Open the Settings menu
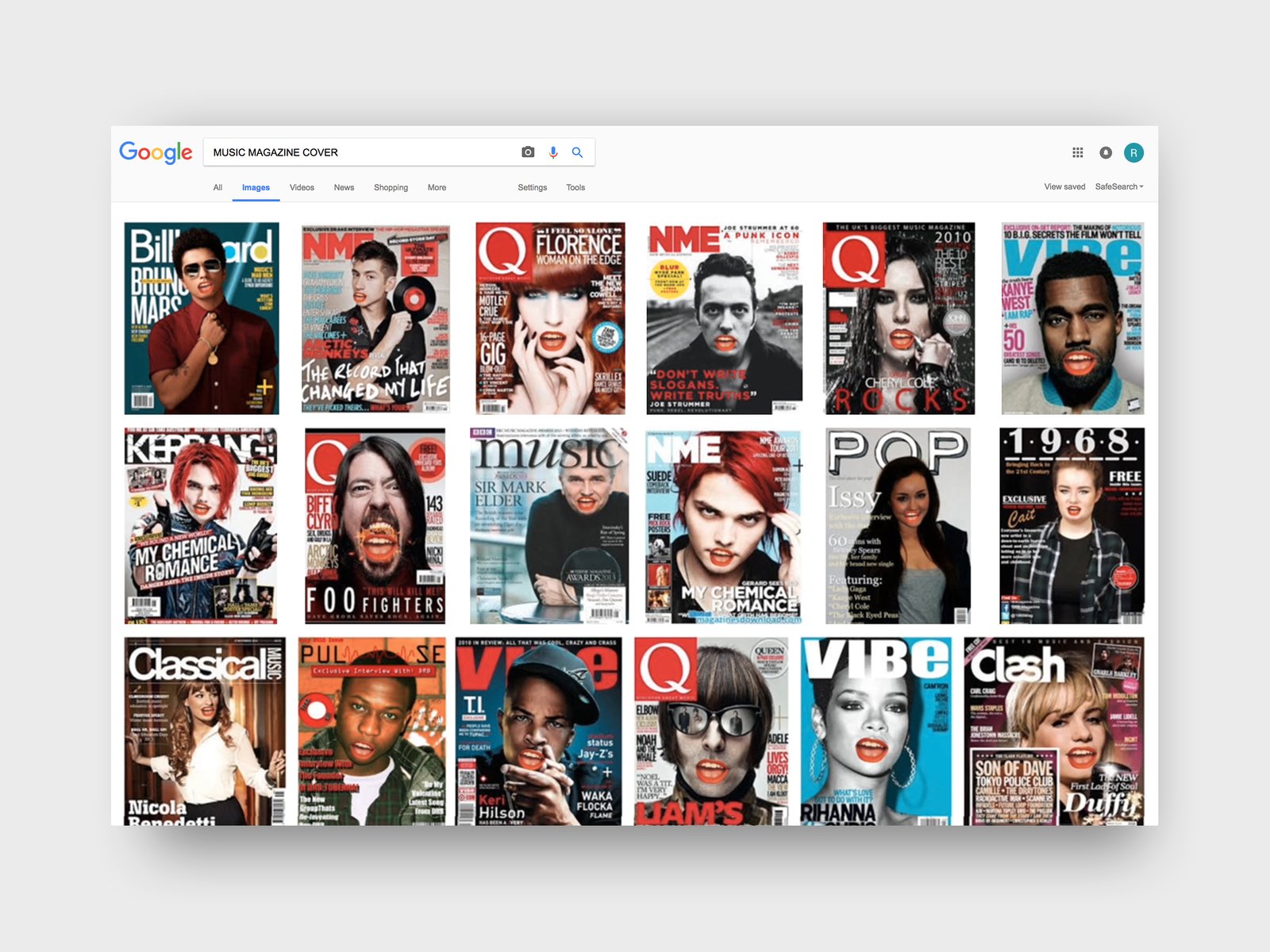Screen dimensions: 1270x952 pos(532,188)
